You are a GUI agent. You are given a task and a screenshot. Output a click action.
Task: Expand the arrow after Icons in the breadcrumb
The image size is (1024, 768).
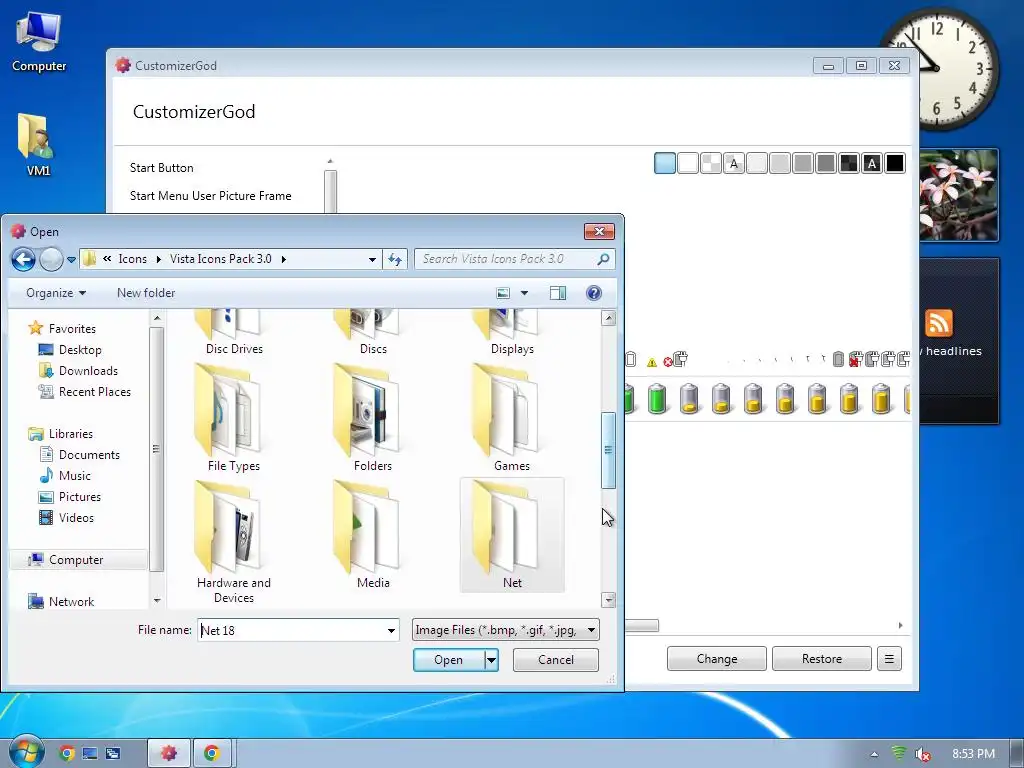point(159,259)
